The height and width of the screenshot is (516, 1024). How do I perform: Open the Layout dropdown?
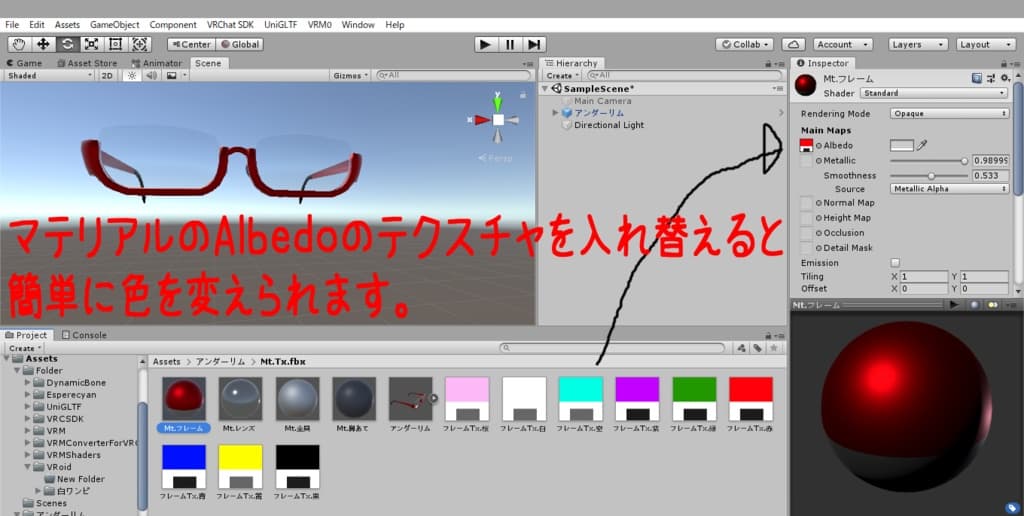tap(986, 44)
